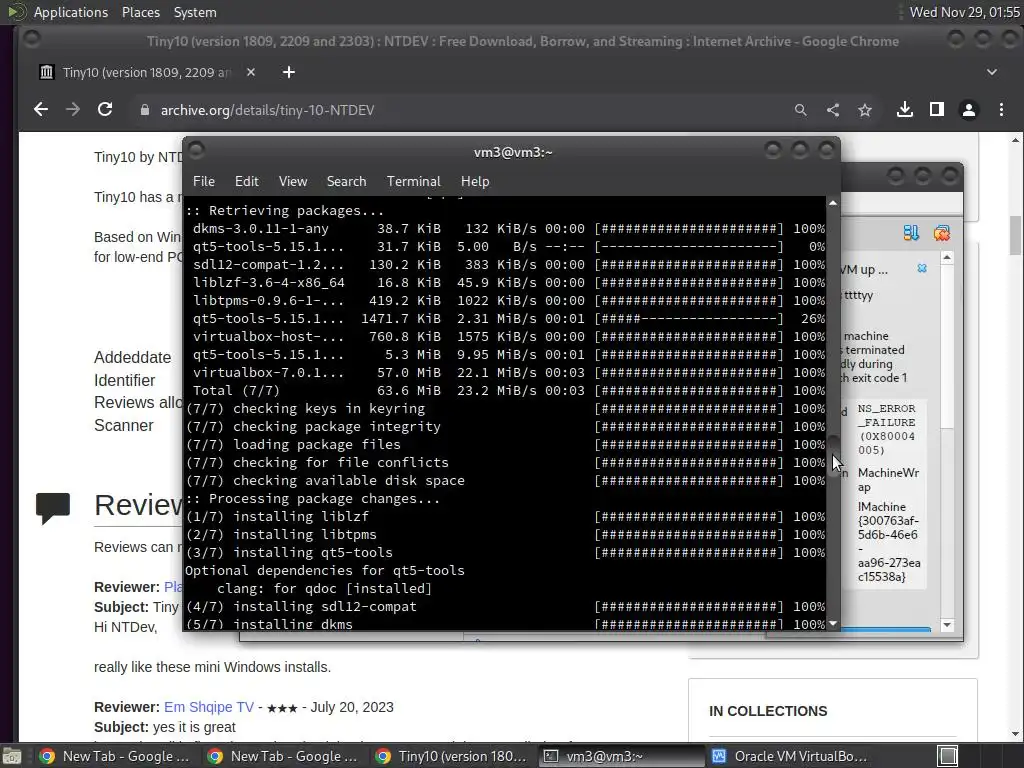
Task: Open Chrome profile avatar
Action: point(969,110)
